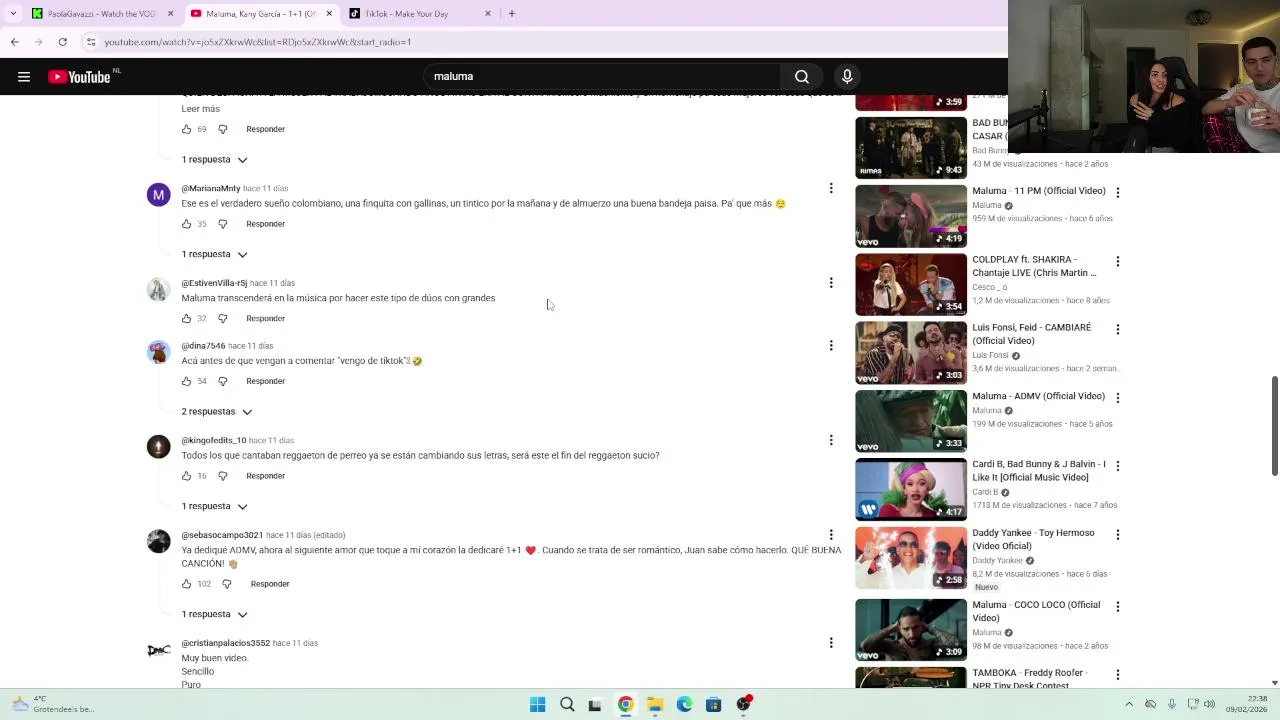Like the @kingofedits_10 comment

click(186, 476)
